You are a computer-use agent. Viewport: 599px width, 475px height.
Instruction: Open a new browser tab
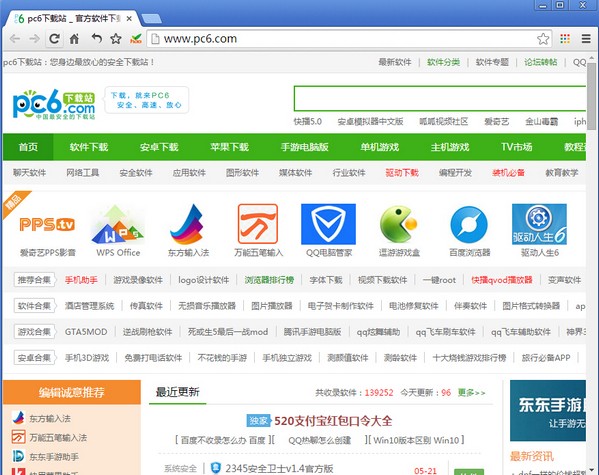(x=151, y=18)
